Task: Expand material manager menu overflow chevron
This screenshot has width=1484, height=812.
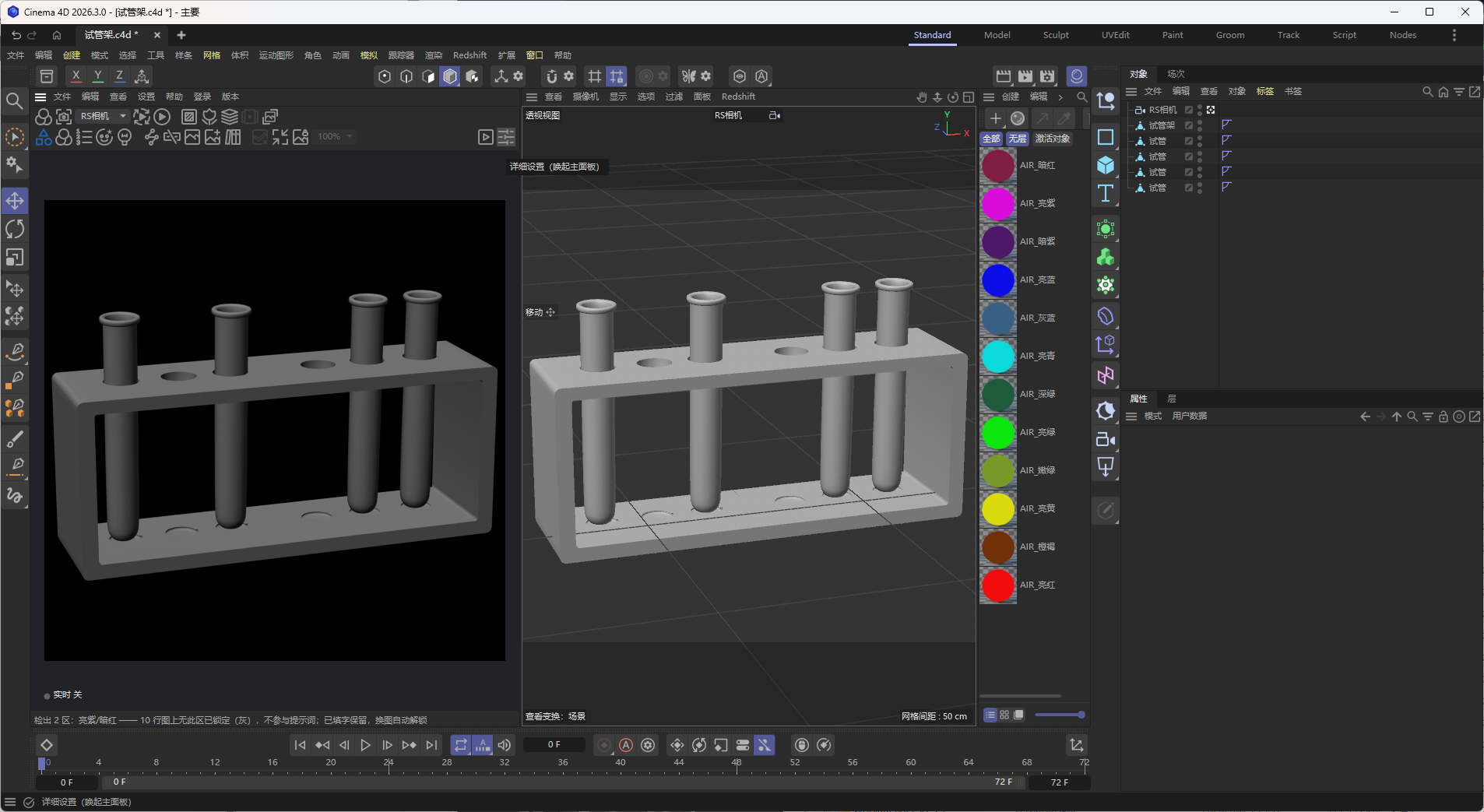Action: [1060, 97]
